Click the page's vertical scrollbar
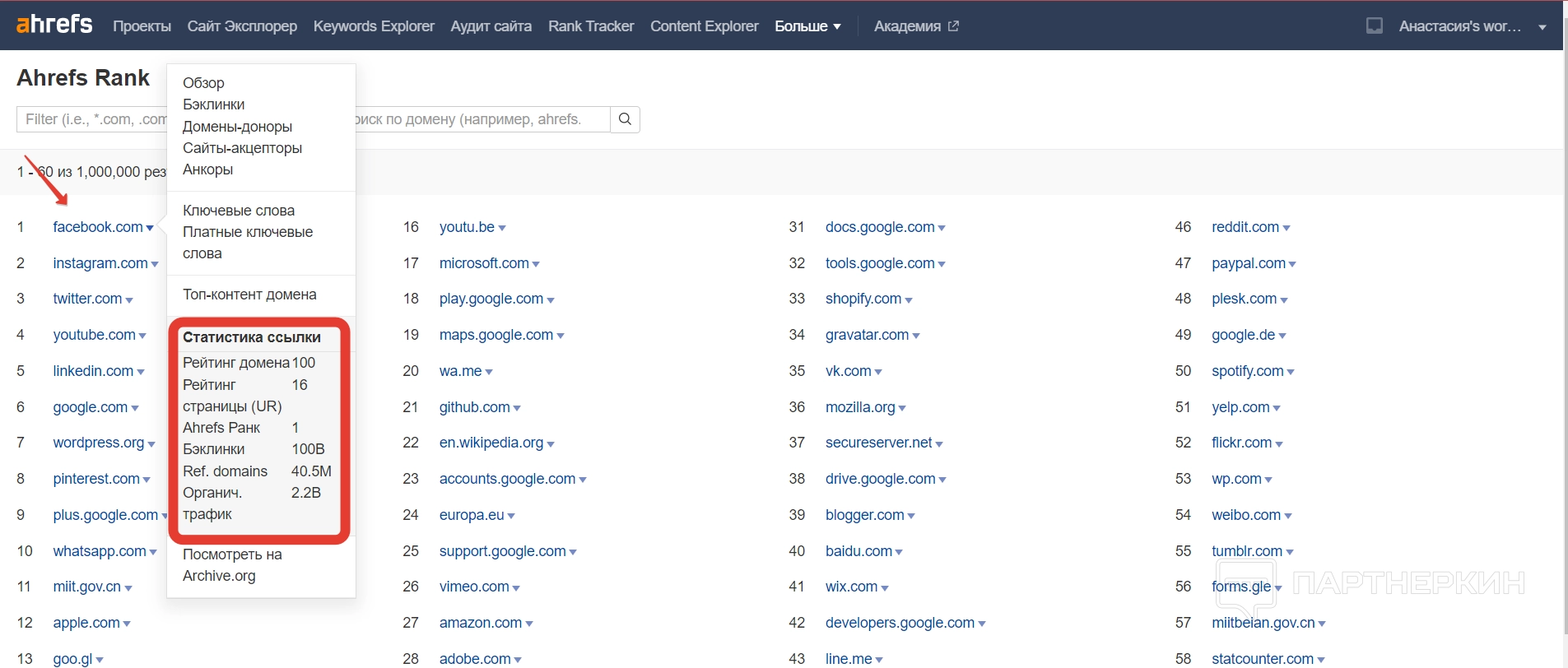Viewport: 1568px width, 668px height. click(1565, 329)
